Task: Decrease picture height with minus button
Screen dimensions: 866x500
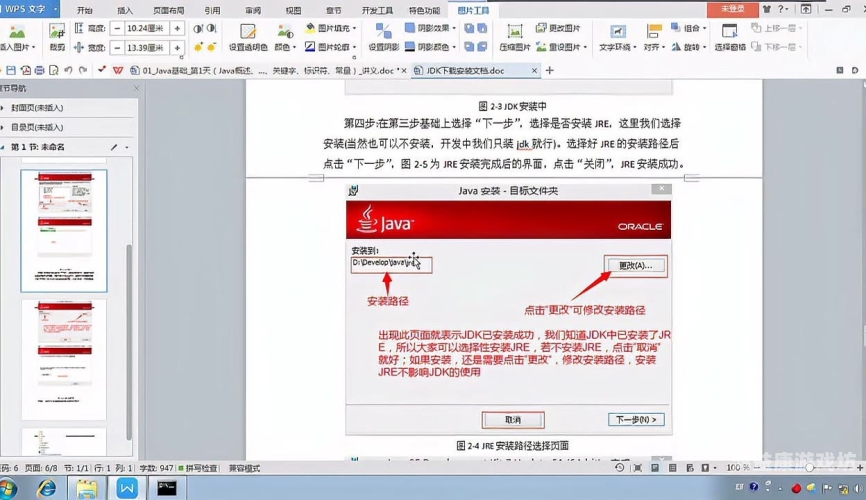Action: 117,28
